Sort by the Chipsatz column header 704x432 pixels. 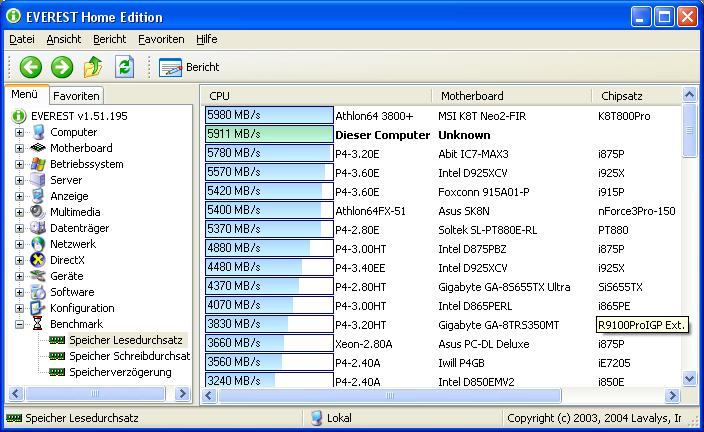[637, 96]
